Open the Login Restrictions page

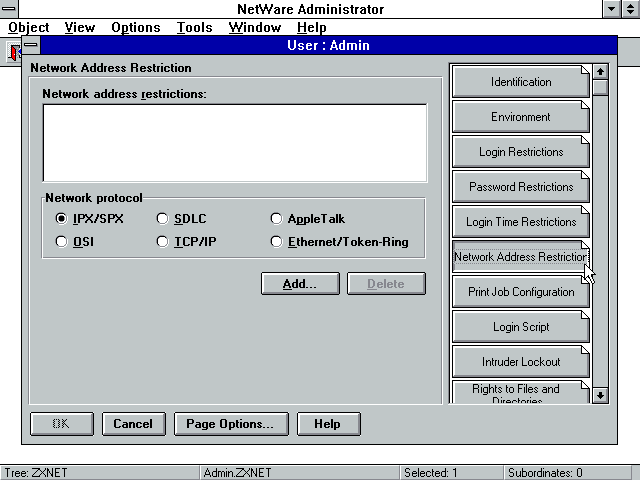(521, 152)
